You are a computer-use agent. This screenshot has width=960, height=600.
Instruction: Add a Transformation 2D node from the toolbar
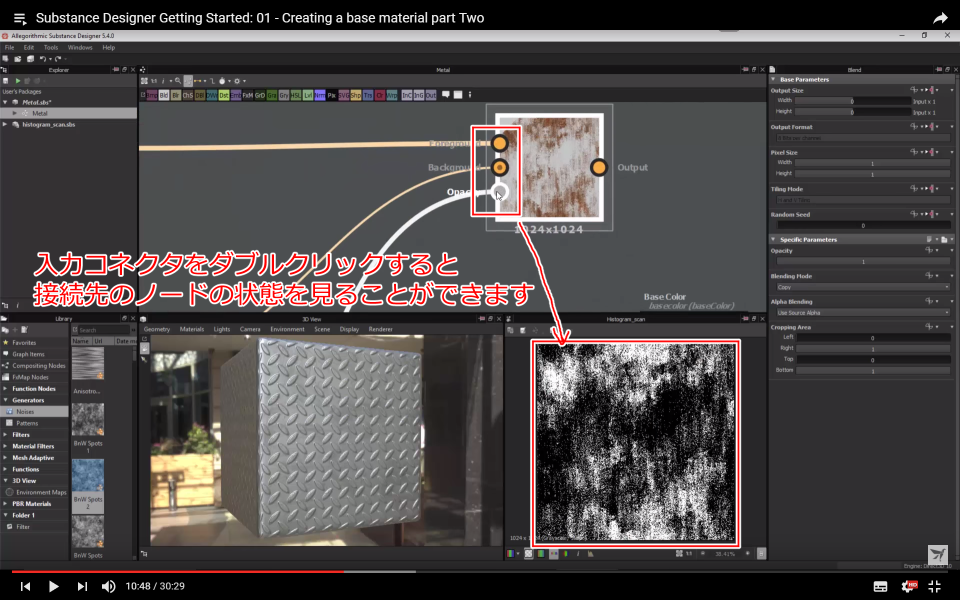(368, 95)
